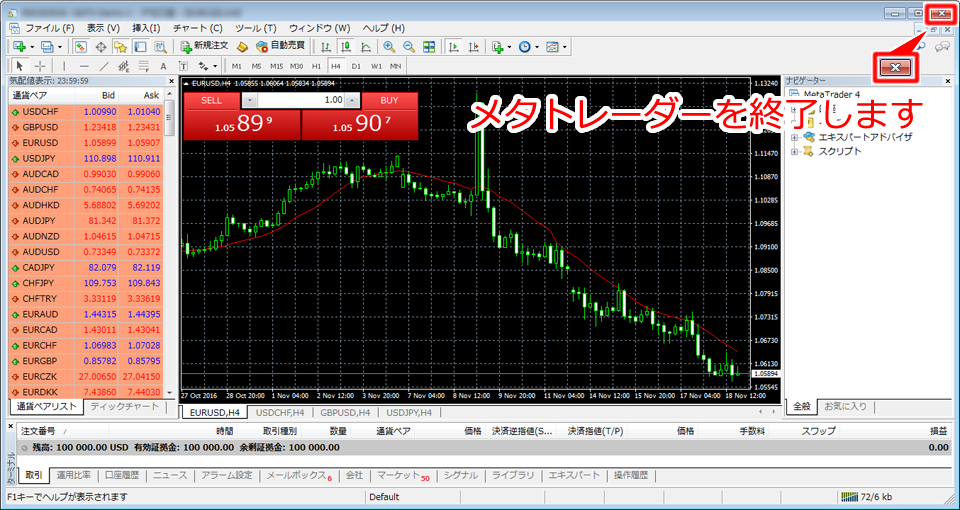Open the Indicators dropdown arrow
960x510 pixels.
coord(509,47)
